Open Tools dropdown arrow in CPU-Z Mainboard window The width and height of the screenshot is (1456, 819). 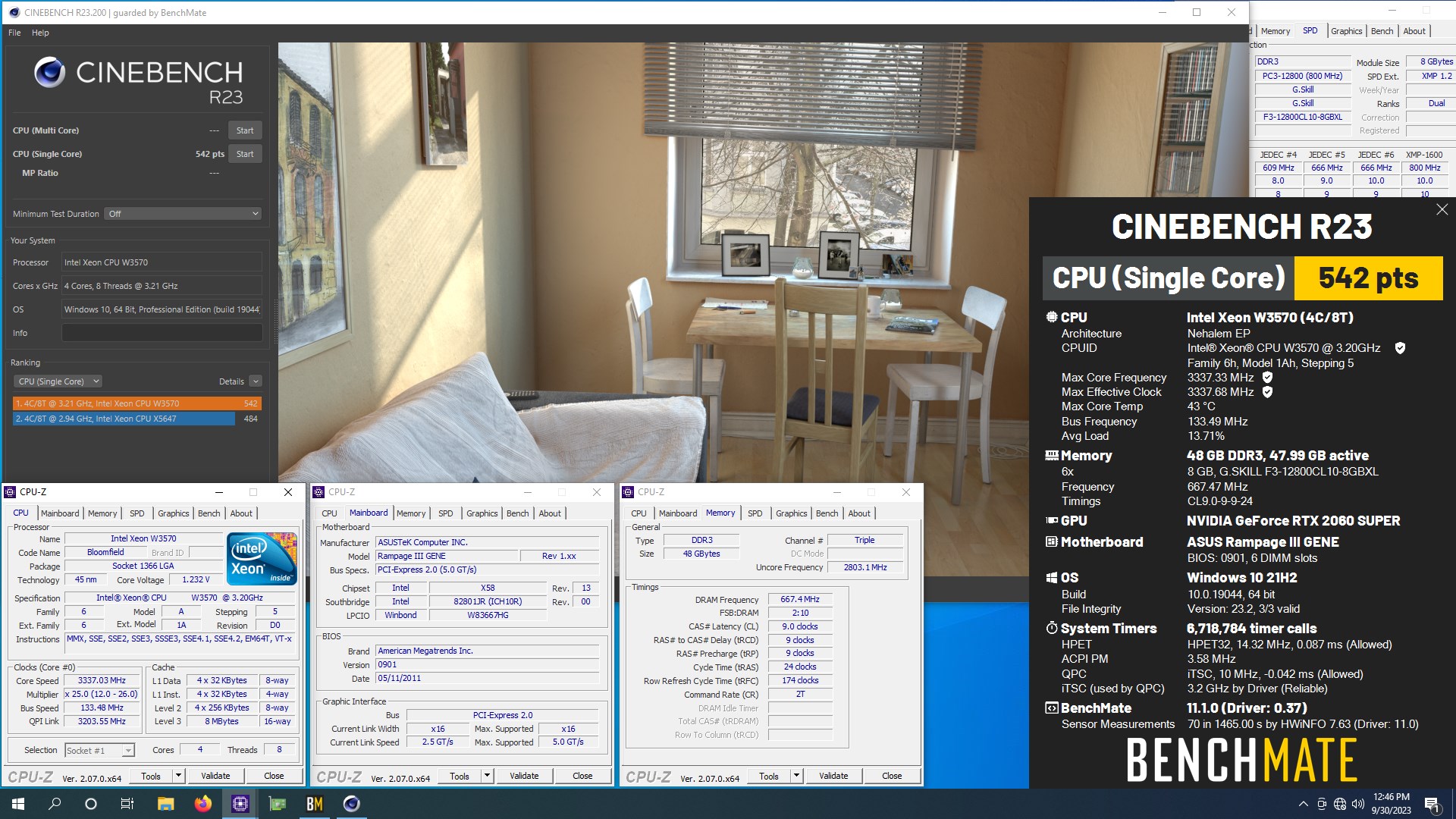[487, 776]
